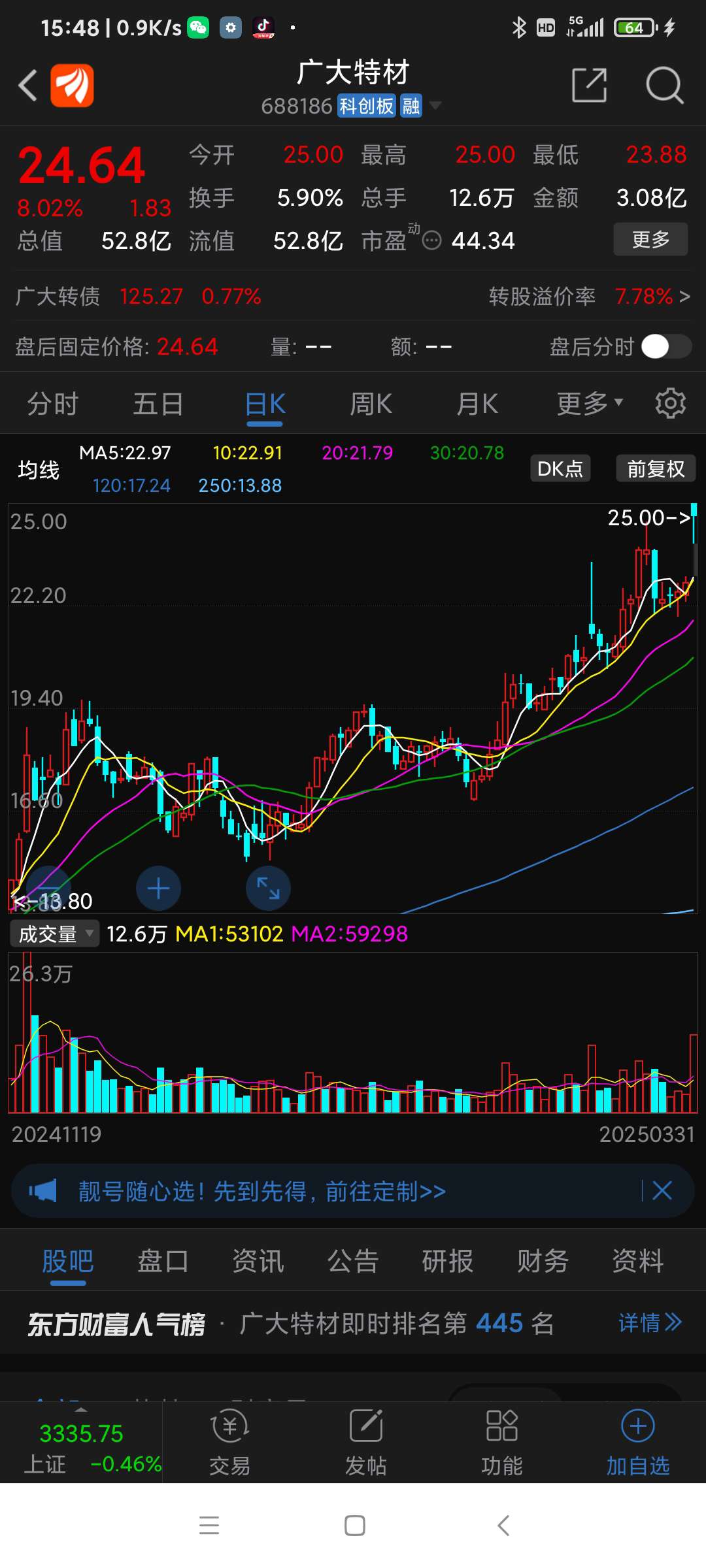Image resolution: width=706 pixels, height=1568 pixels.
Task: Expand chart to fullscreen icon
Action: [268, 889]
